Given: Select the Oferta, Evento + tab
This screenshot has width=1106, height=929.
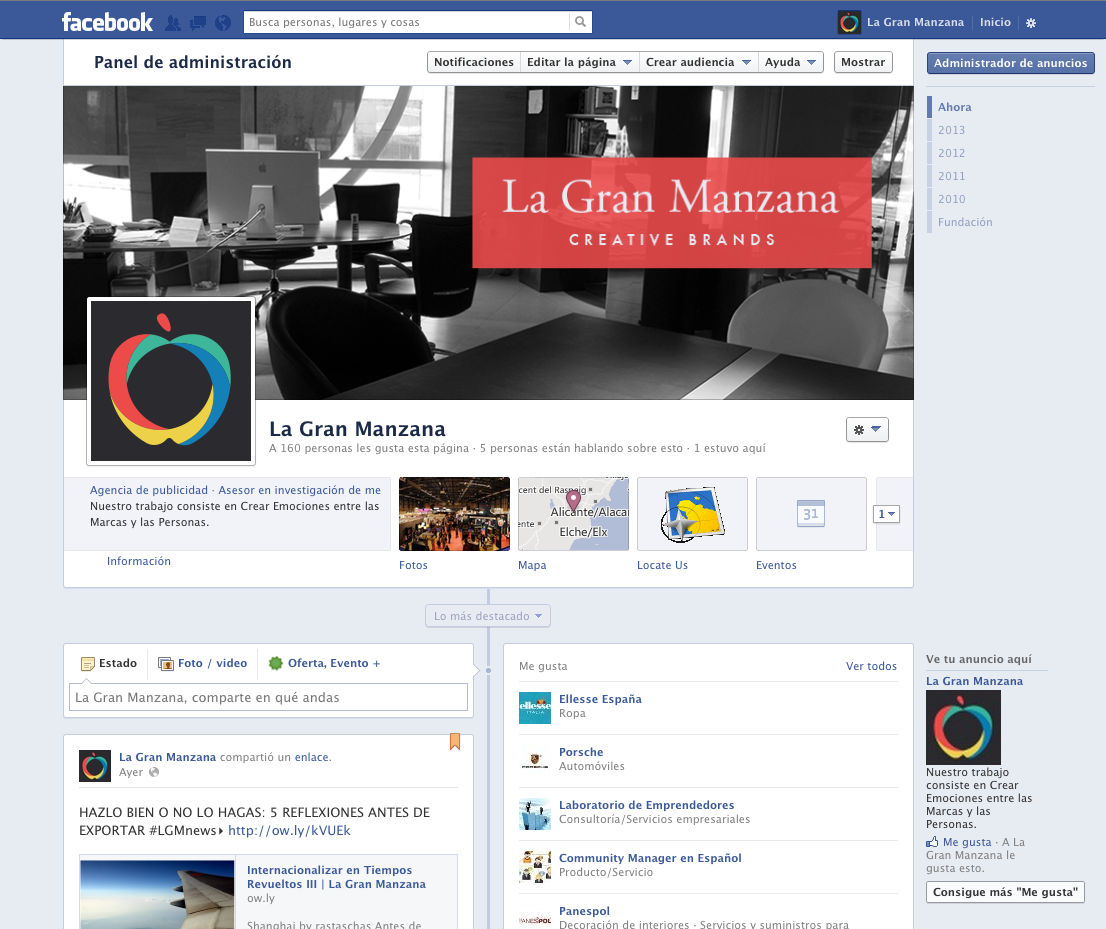Looking at the screenshot, I should click(324, 663).
